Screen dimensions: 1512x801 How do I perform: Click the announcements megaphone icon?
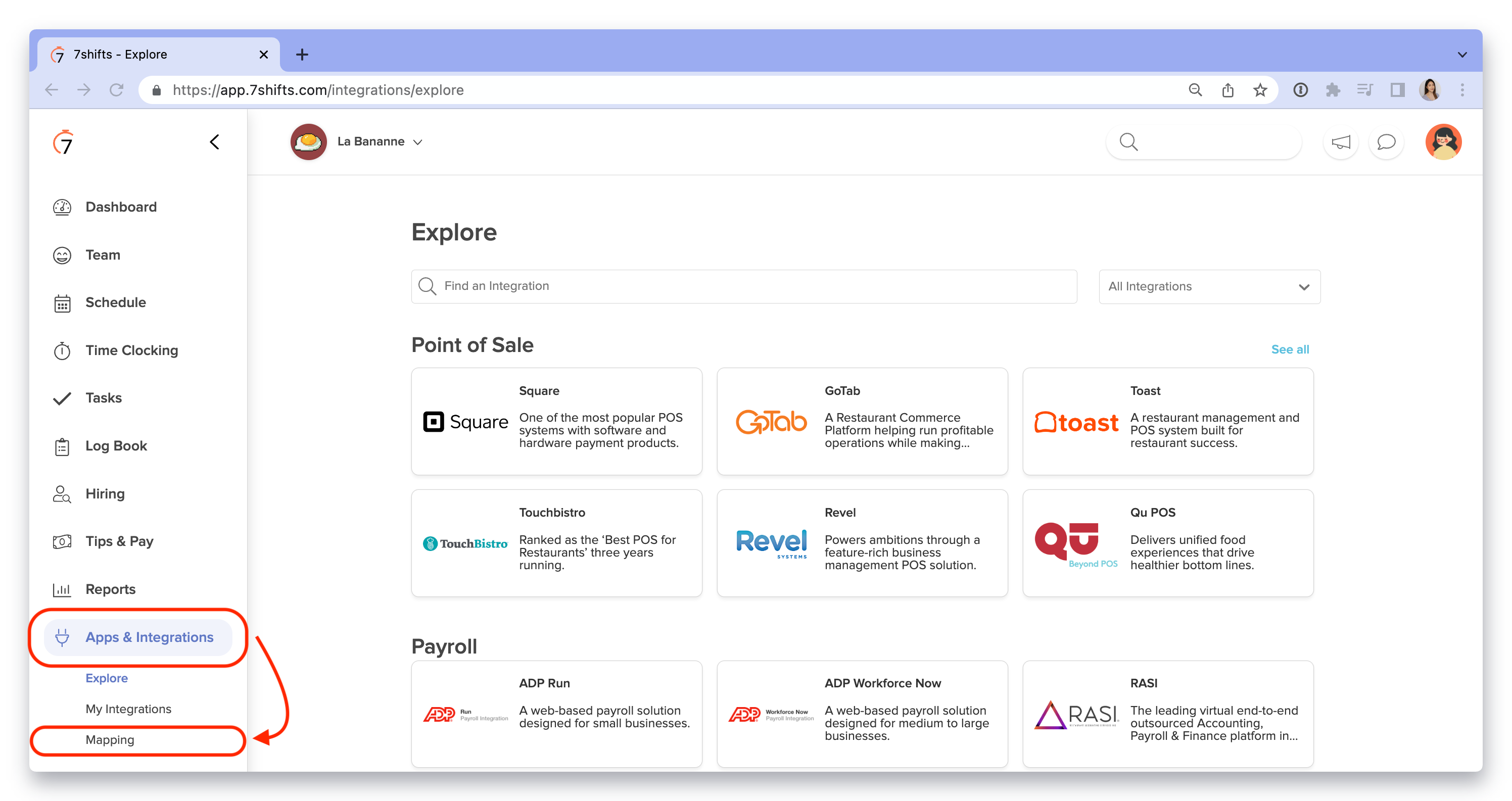point(1340,141)
